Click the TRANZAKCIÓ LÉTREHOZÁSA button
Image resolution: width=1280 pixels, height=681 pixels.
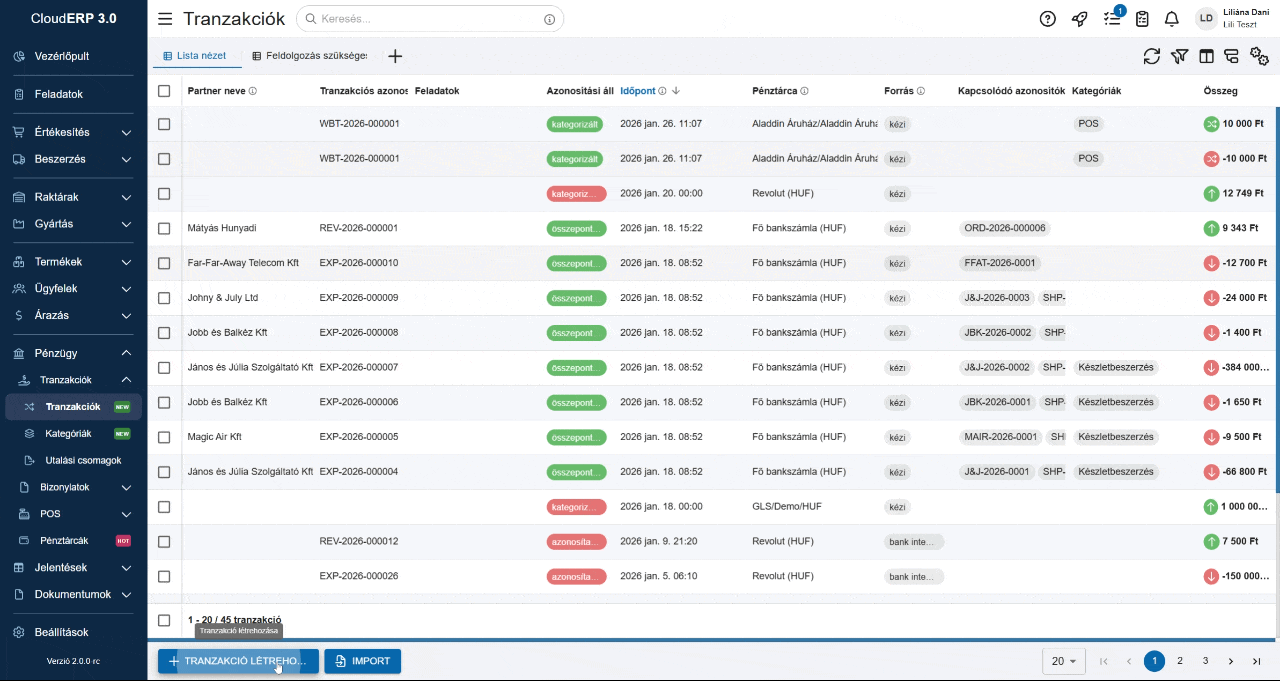(x=237, y=661)
